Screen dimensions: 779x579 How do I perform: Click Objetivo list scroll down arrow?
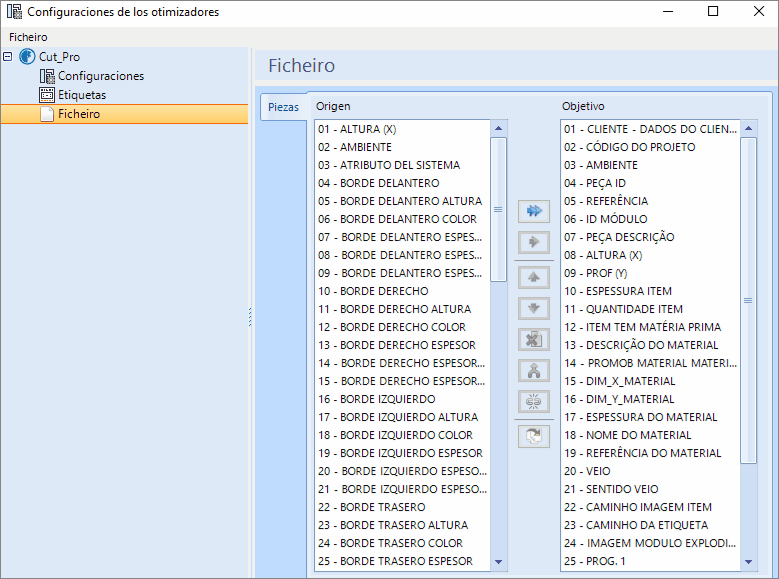pos(749,562)
